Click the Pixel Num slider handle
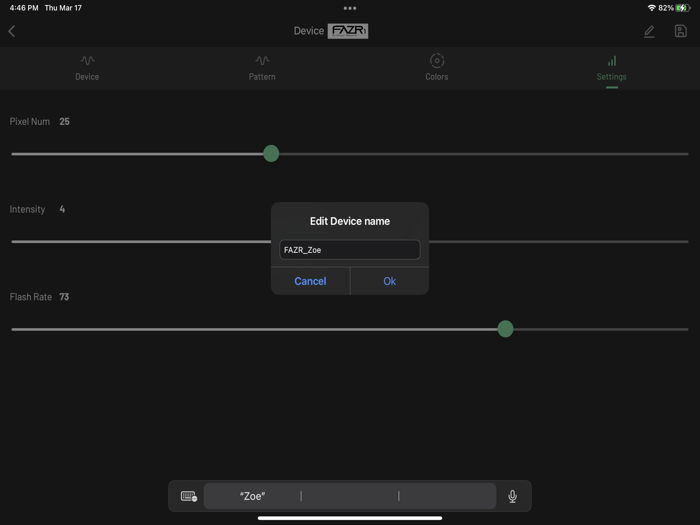This screenshot has height=525, width=700. point(271,154)
